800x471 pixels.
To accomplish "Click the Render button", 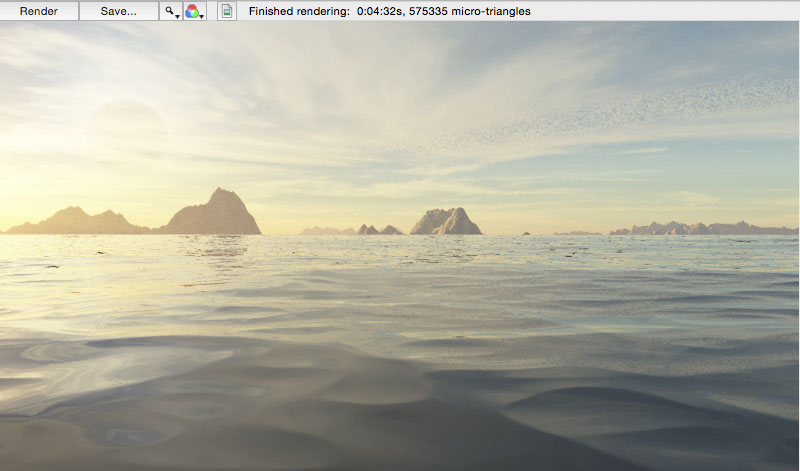I will coord(39,11).
